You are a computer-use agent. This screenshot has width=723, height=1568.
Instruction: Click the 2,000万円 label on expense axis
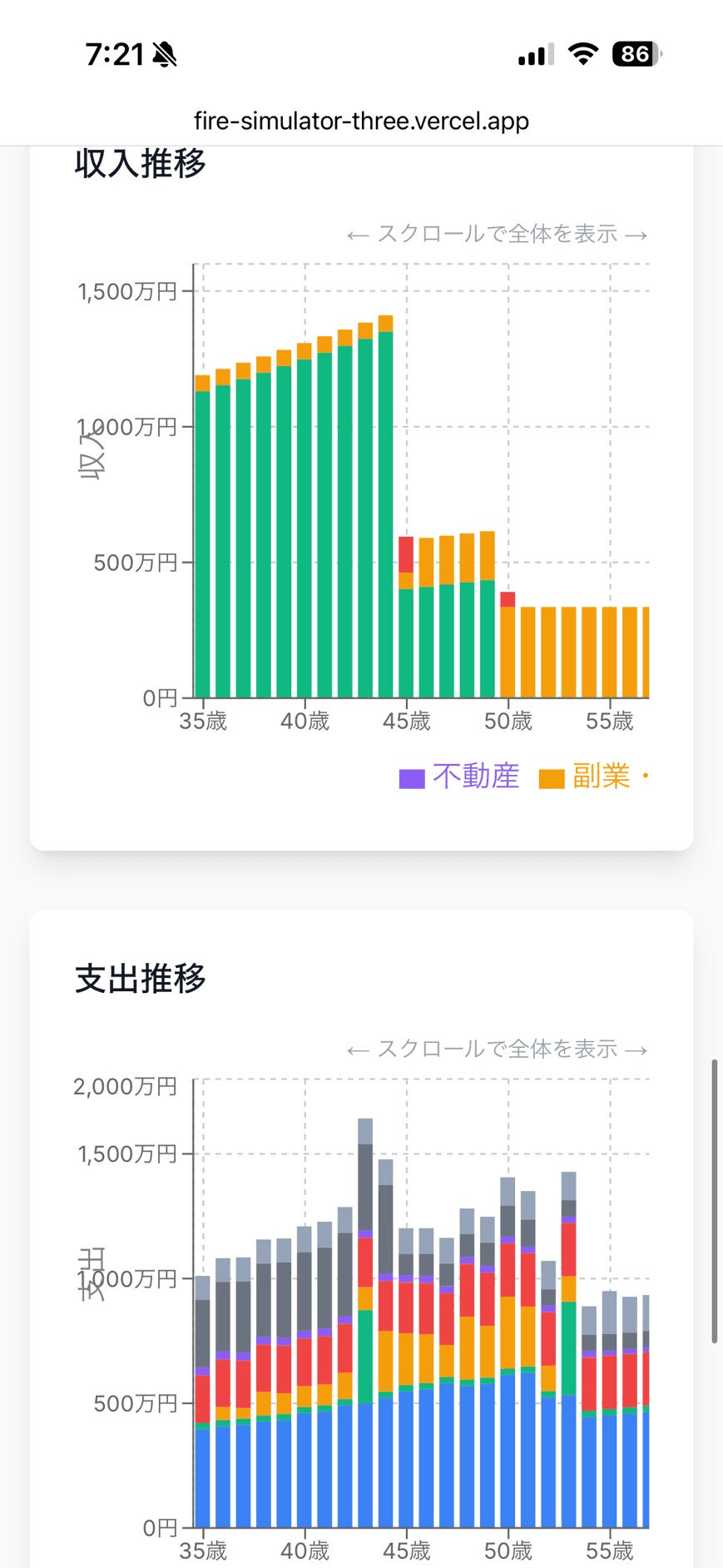click(x=125, y=1086)
